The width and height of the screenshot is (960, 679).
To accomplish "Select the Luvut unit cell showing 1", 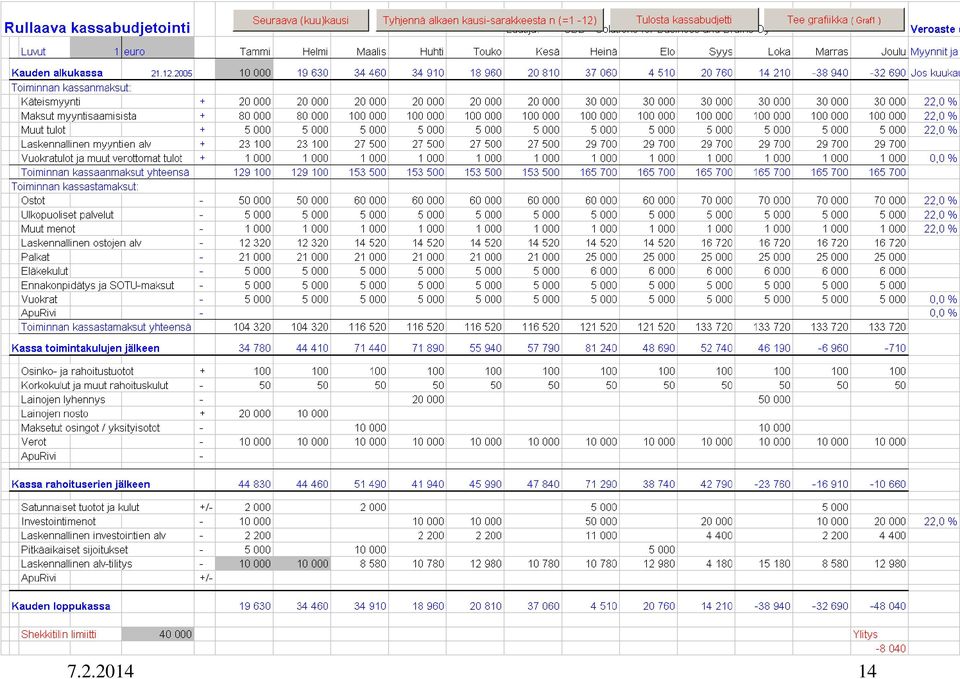I will tap(96, 51).
